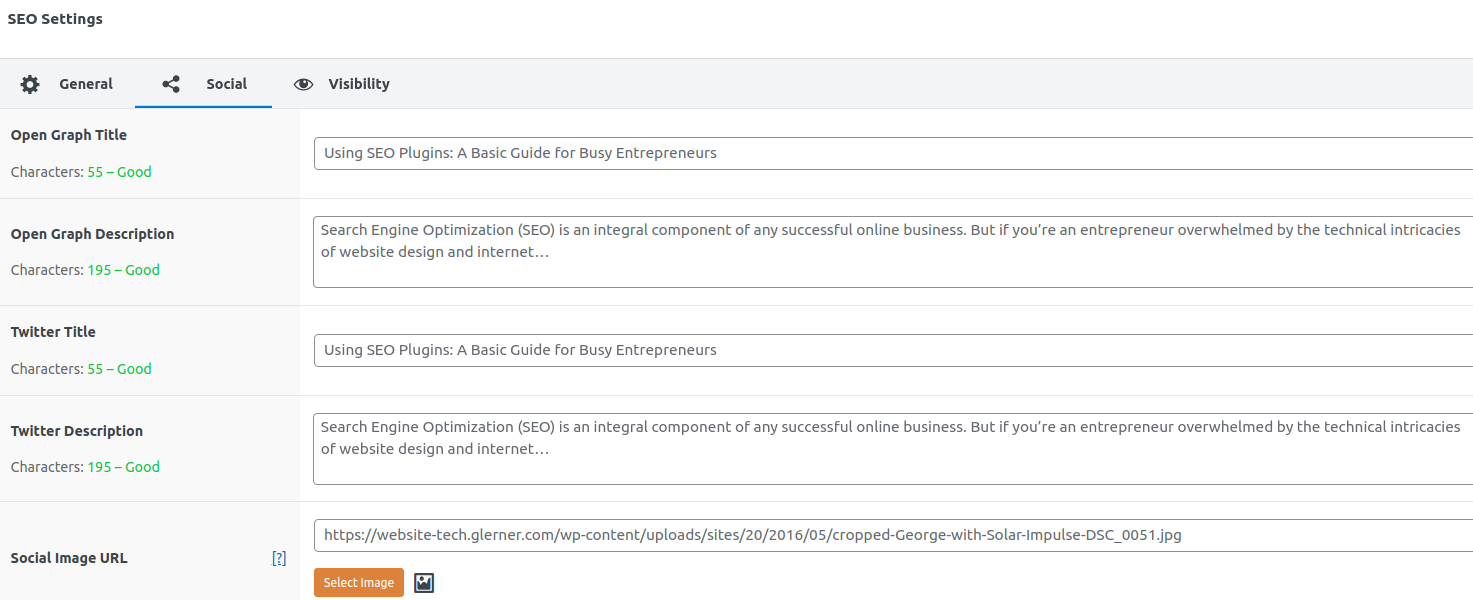1473x600 pixels.
Task: Click the Select Image button
Action: pyautogui.click(x=359, y=583)
